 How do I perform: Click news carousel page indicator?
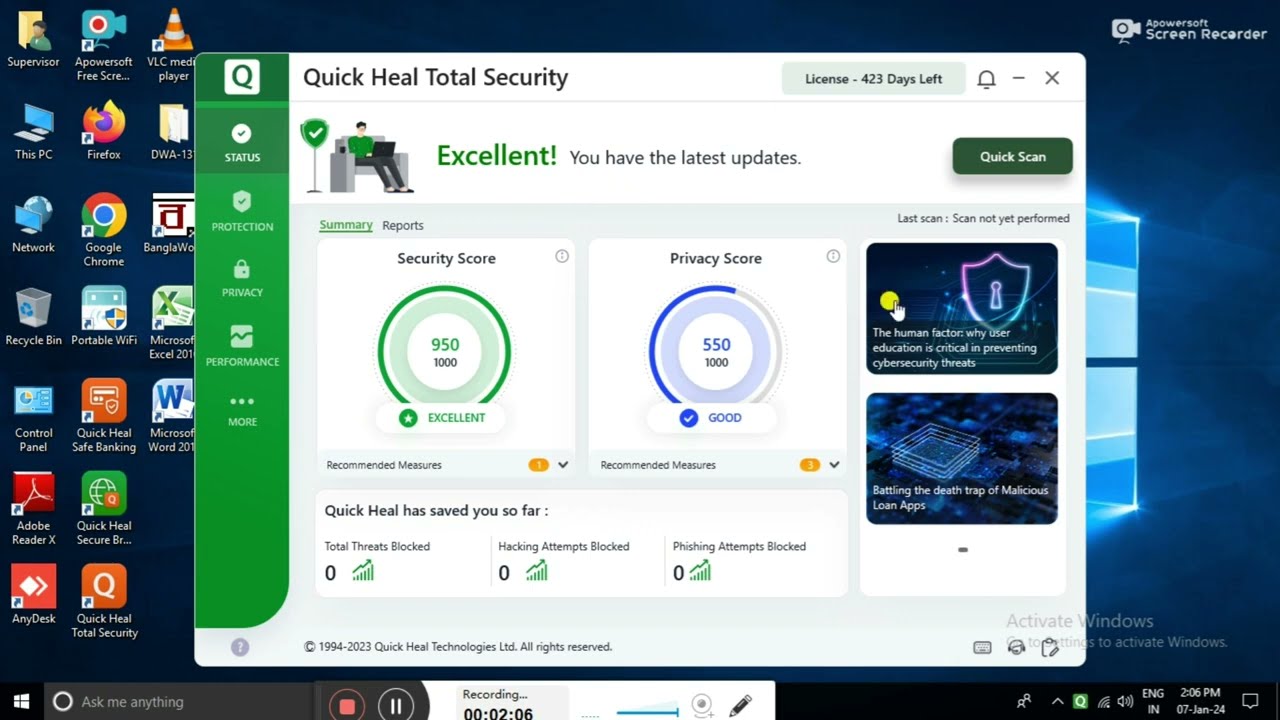tap(963, 549)
